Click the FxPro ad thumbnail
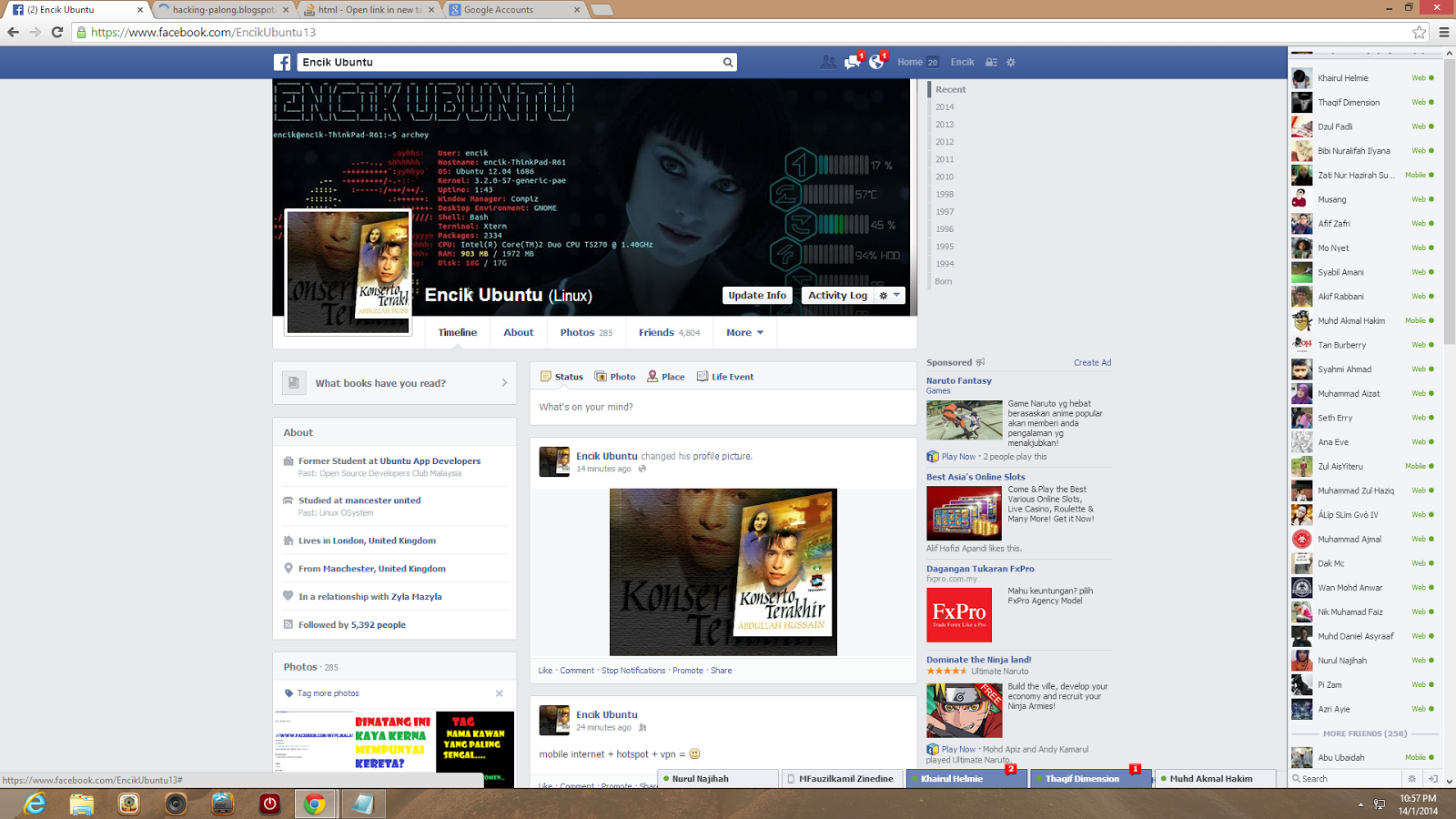 [x=959, y=615]
